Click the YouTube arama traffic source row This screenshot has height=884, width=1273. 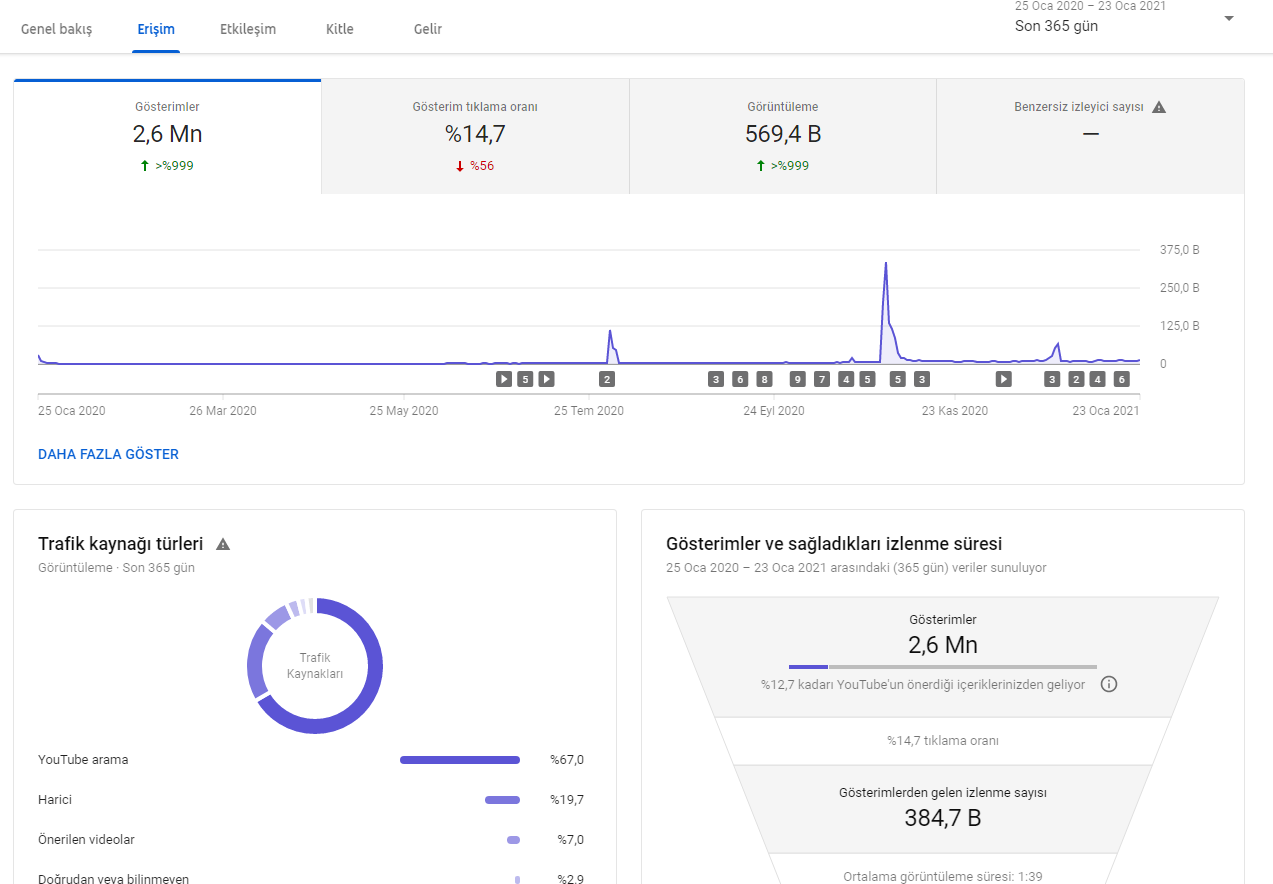pos(311,760)
